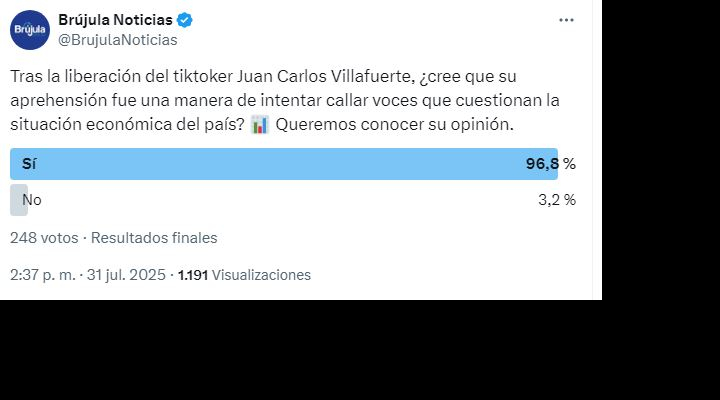Image resolution: width=720 pixels, height=400 pixels.
Task: Click the small gray No poll bar
Action: click(x=19, y=200)
